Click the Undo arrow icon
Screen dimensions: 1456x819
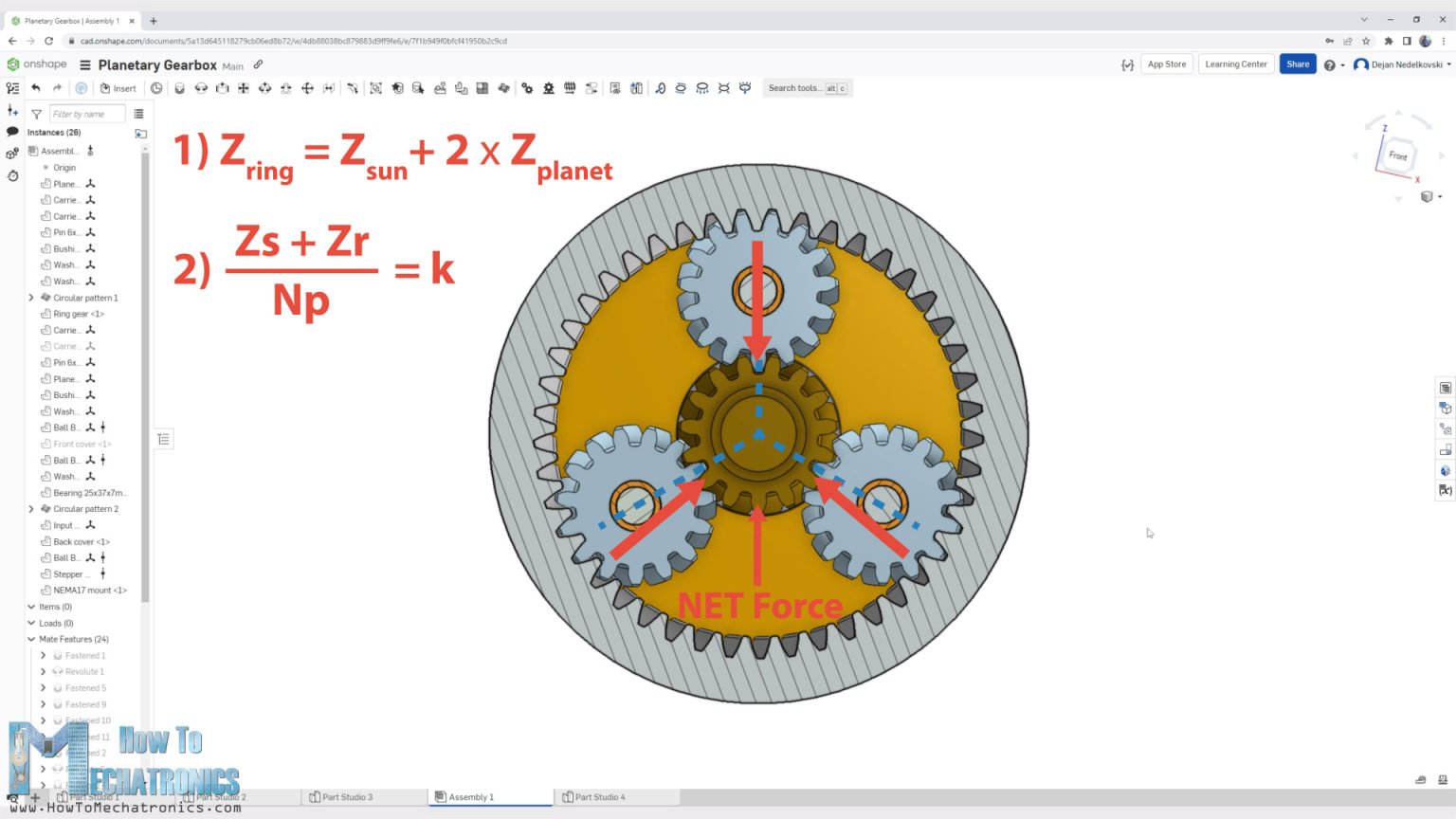[36, 88]
